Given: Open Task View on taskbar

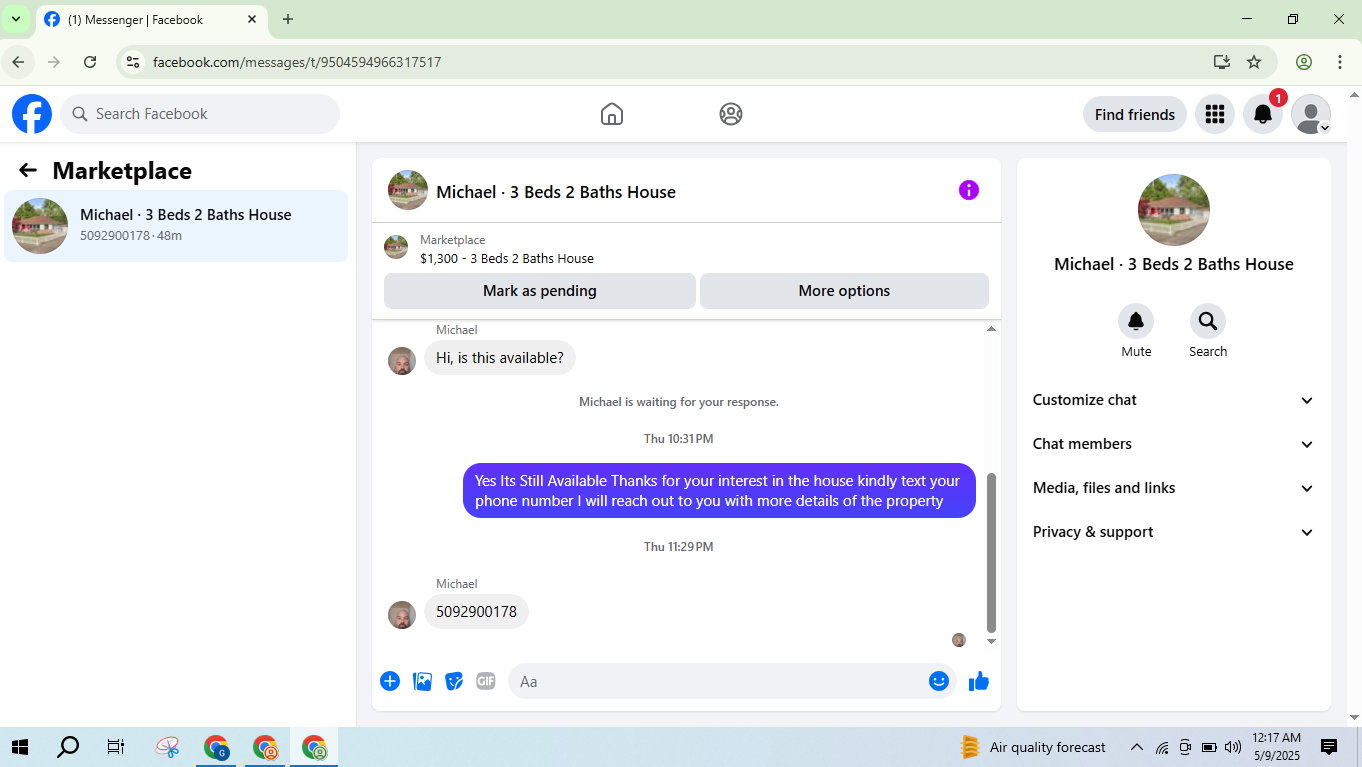Looking at the screenshot, I should click(115, 747).
